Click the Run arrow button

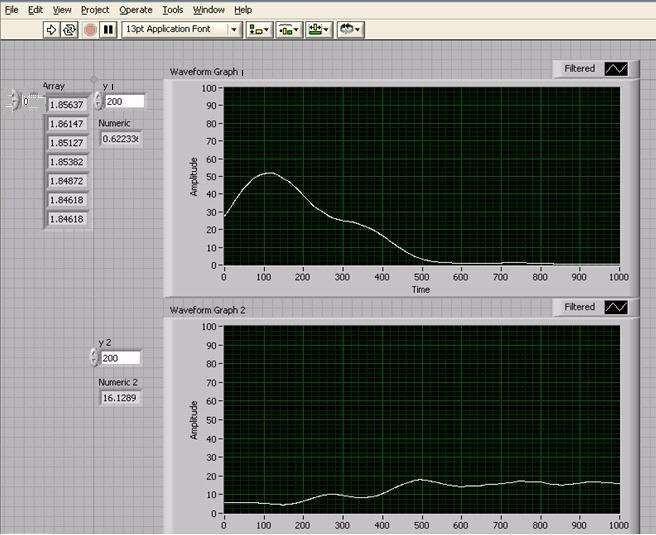pos(51,30)
